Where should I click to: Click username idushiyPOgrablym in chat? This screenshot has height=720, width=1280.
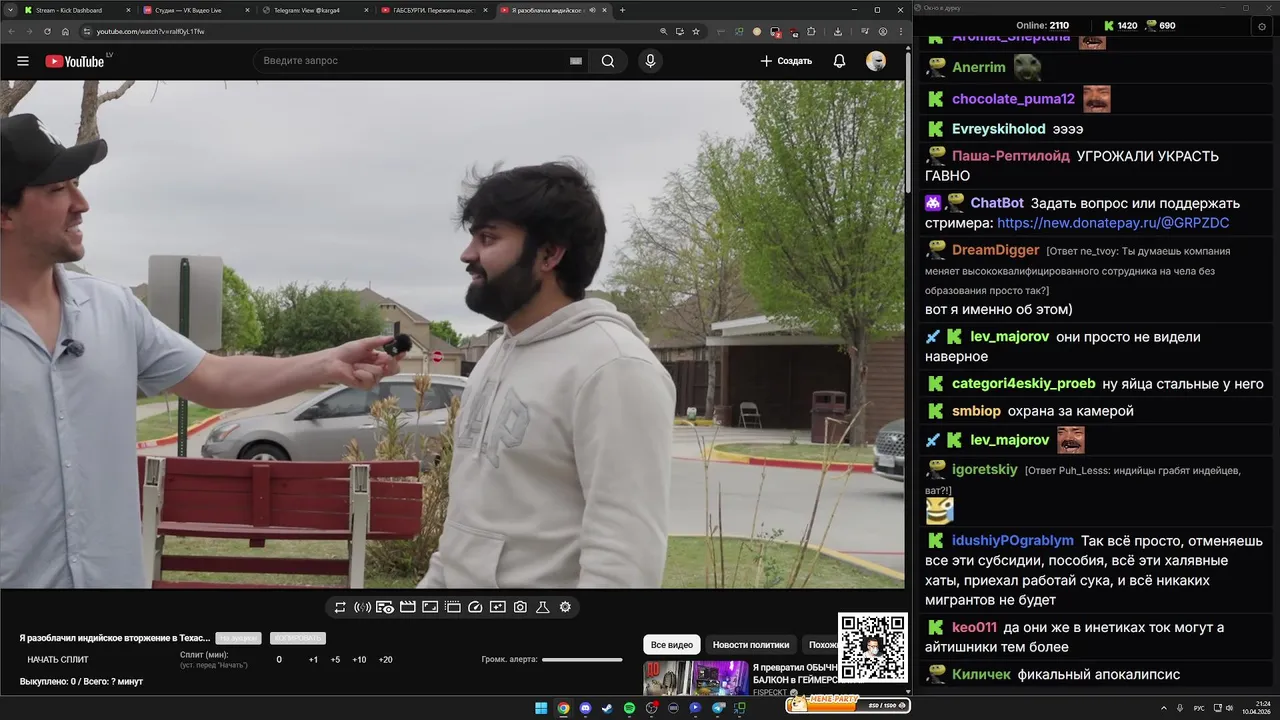(1013, 541)
